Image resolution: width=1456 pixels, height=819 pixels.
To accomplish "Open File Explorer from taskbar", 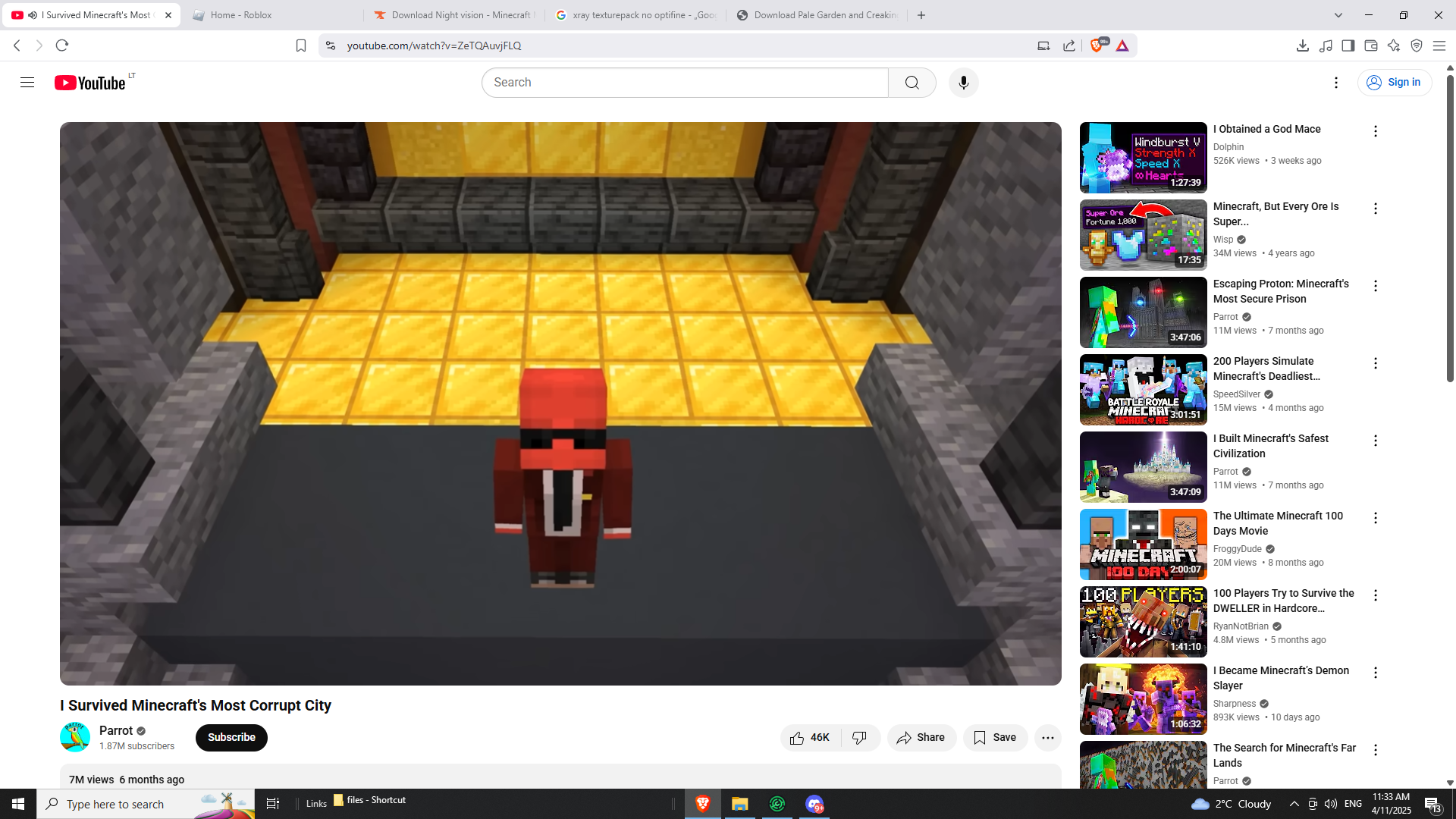I will point(739,804).
